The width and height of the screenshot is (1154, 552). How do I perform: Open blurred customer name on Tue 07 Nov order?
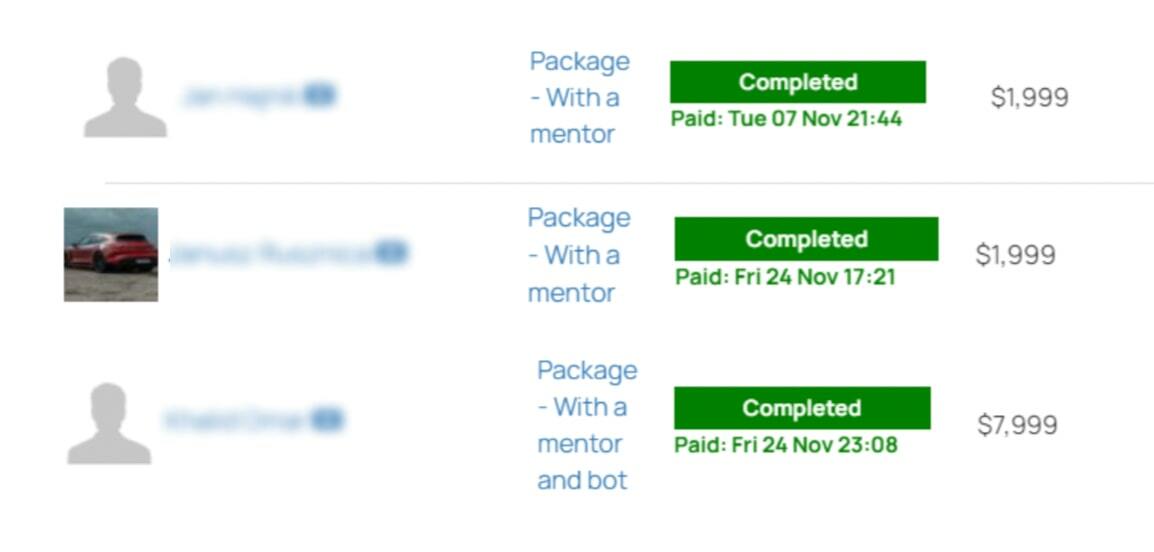pos(240,96)
